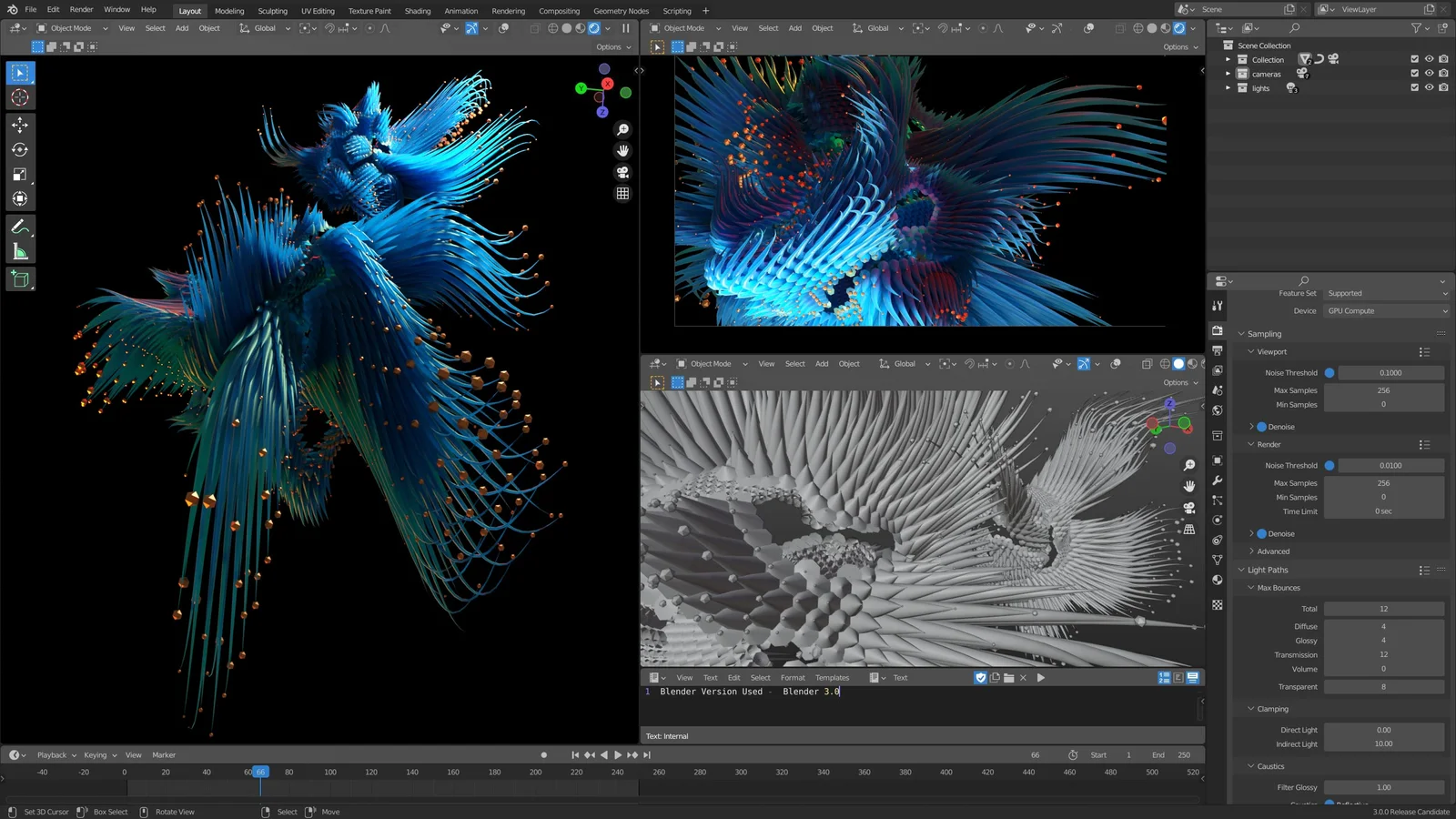Click the Options button in the leftmost viewport header
Screen dimensions: 1456x819
(x=608, y=46)
